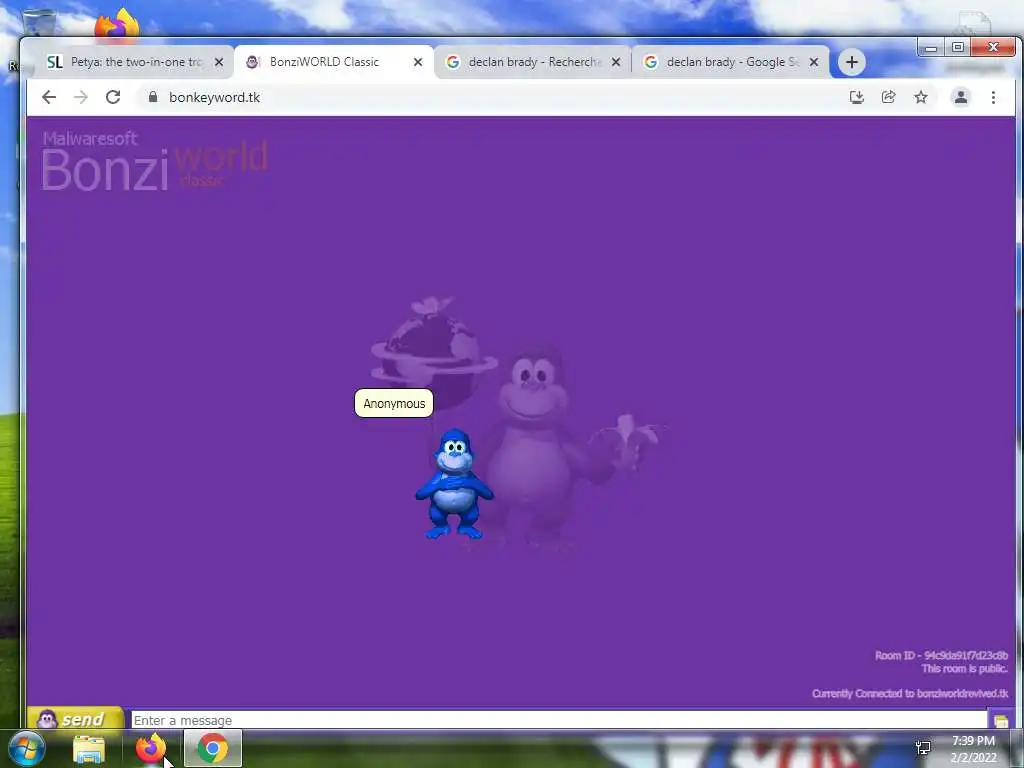Image resolution: width=1024 pixels, height=768 pixels.
Task: Click the Anonymous name bubble
Action: click(394, 403)
